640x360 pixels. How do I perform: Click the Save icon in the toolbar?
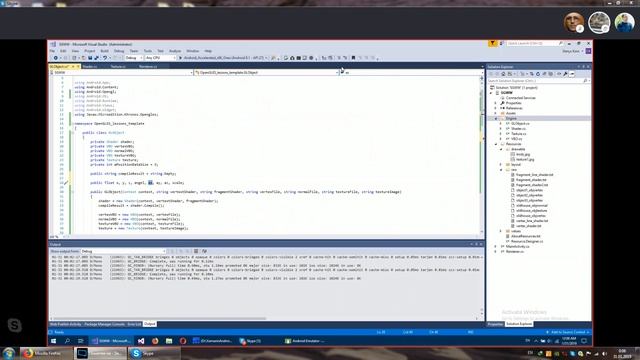[x=90, y=58]
